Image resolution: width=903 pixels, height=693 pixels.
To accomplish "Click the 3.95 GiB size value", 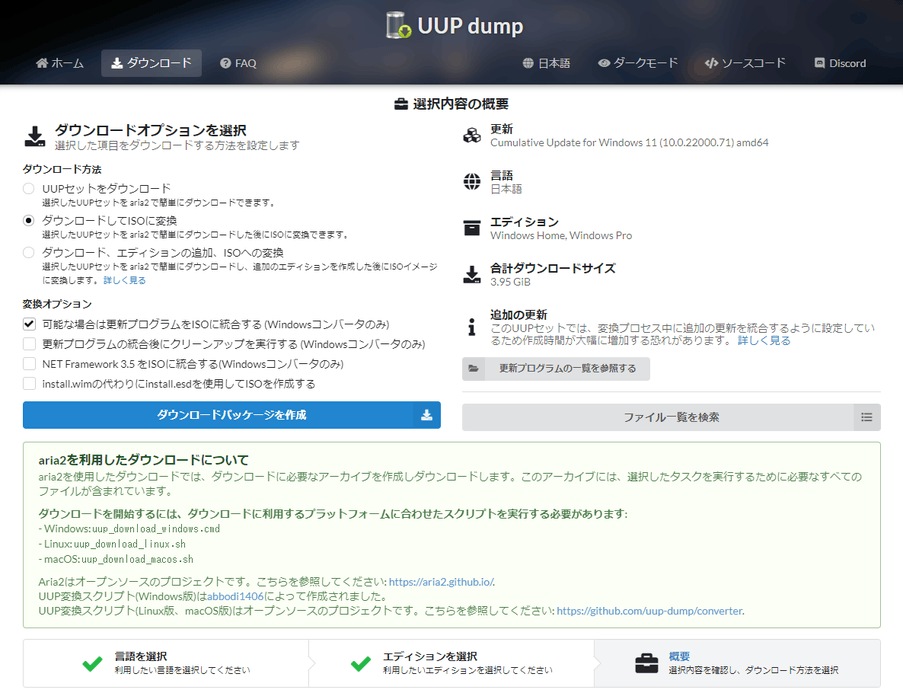I will (510, 282).
